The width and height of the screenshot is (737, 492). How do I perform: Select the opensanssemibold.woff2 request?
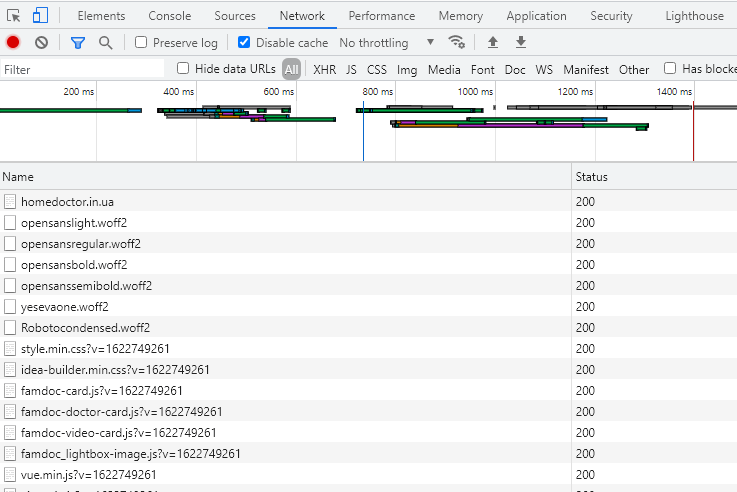coord(368,286)
